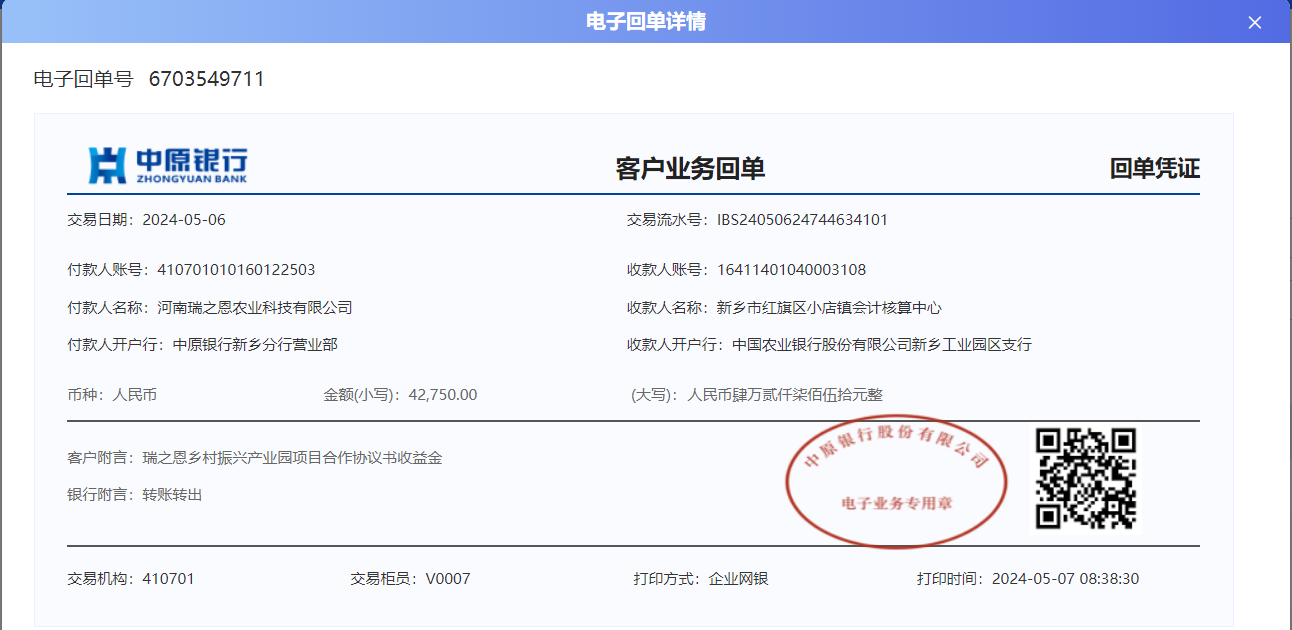Click the Zhongyuan Bank logo

pos(168,165)
